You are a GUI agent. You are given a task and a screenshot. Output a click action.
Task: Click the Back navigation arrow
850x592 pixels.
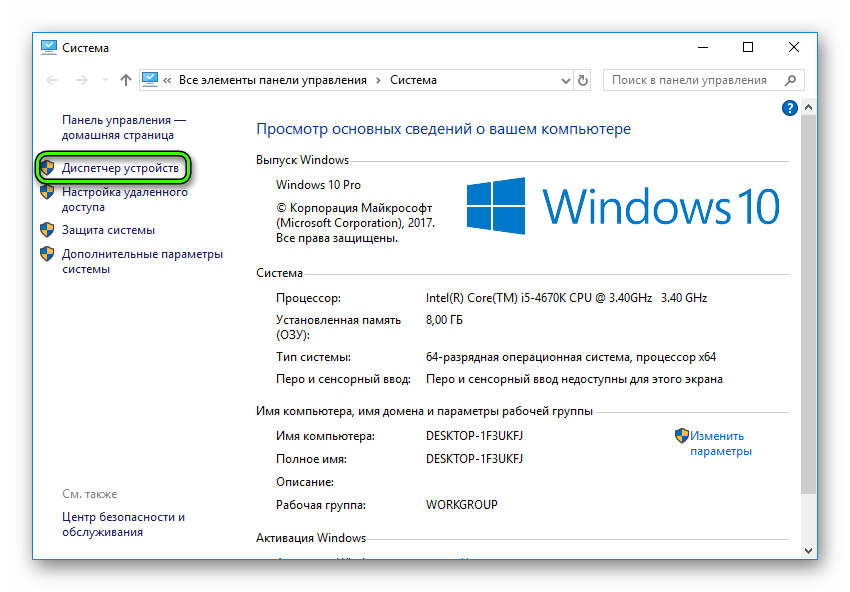tap(53, 80)
